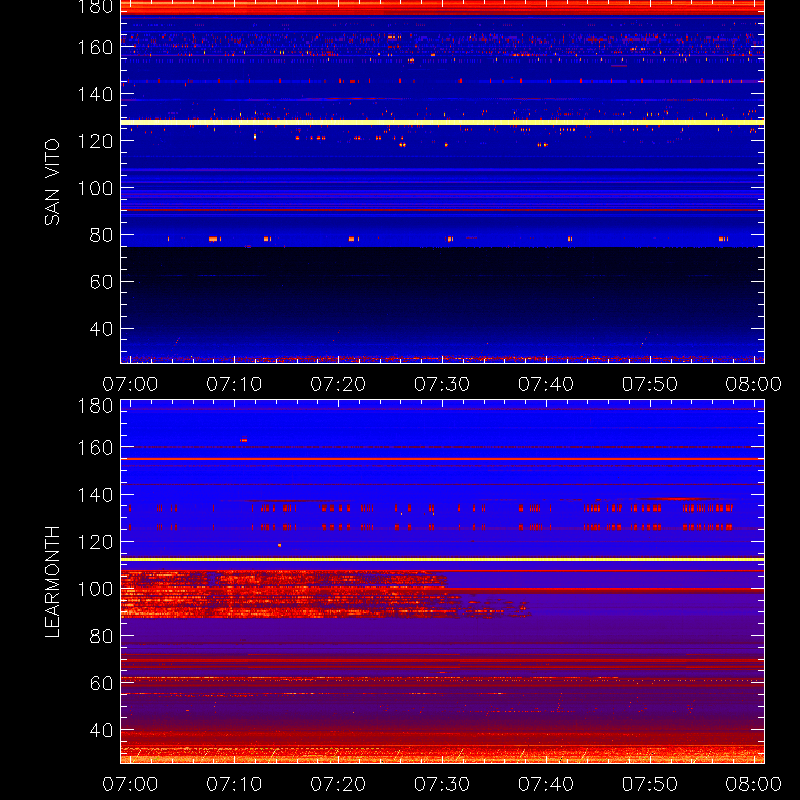Image resolution: width=800 pixels, height=800 pixels.
Task: Click 07:30 time label under SAN VITO plot
Action: (442, 384)
